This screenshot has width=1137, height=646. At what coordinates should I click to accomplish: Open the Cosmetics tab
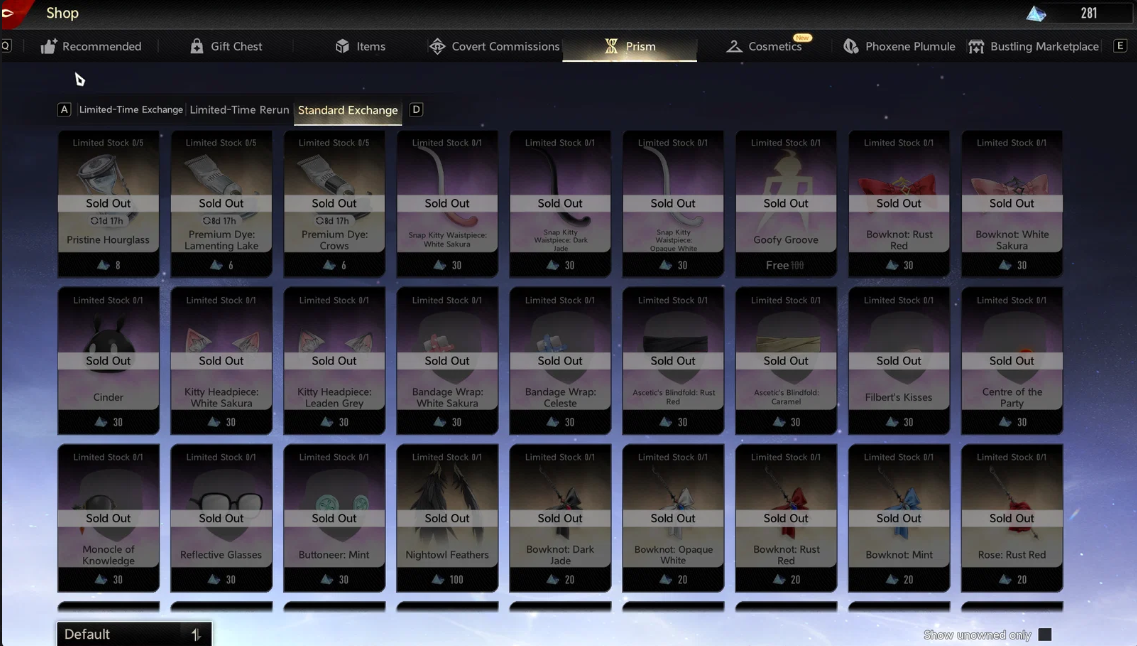(764, 46)
